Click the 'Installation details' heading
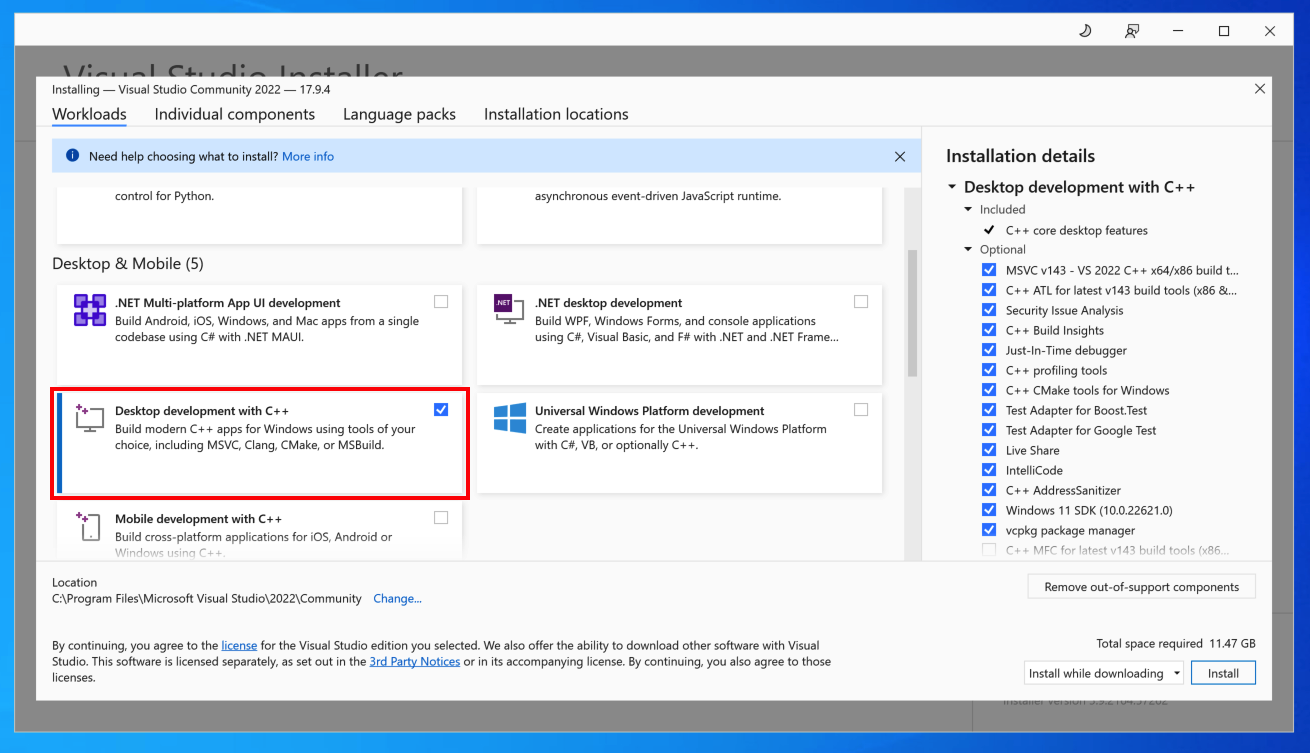This screenshot has width=1310, height=753. tap(1020, 156)
